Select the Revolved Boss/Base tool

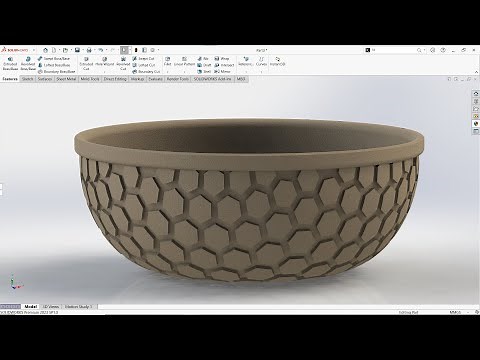click(28, 63)
